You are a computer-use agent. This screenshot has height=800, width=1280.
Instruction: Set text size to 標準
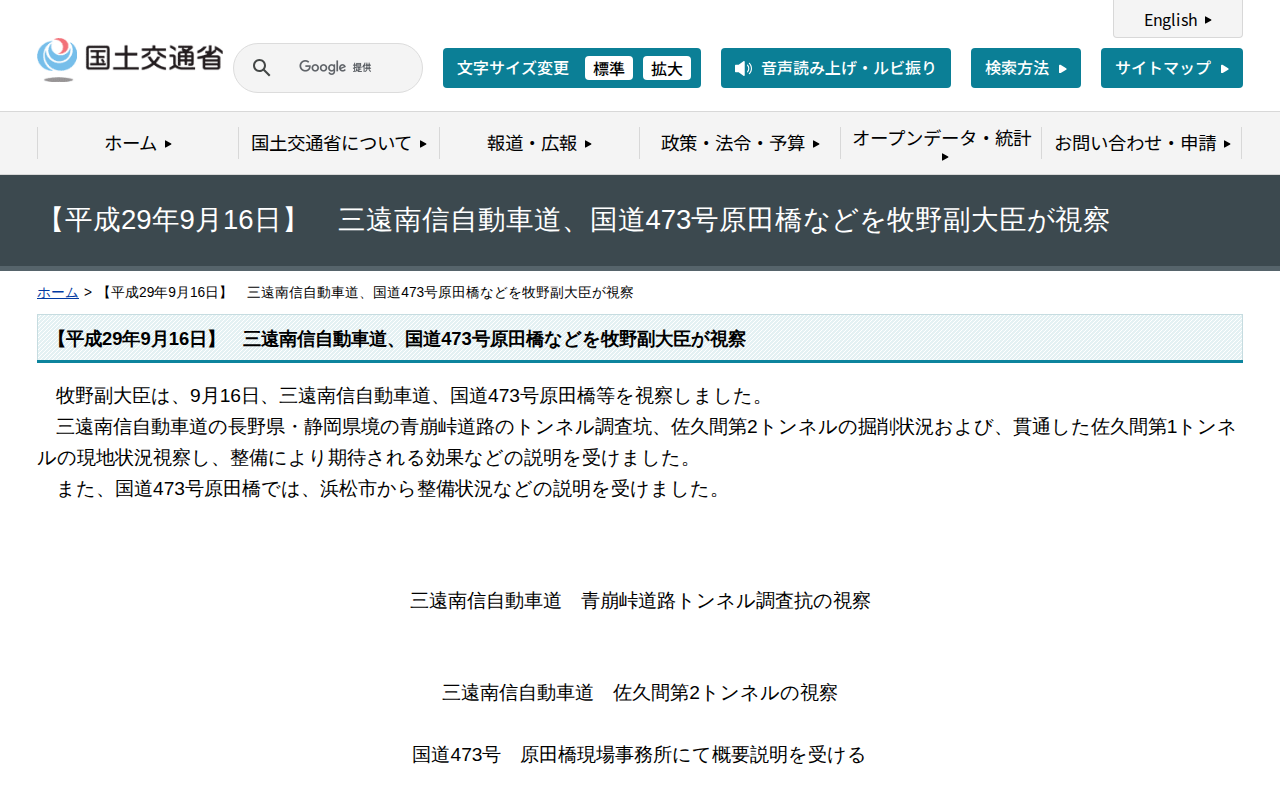click(609, 68)
